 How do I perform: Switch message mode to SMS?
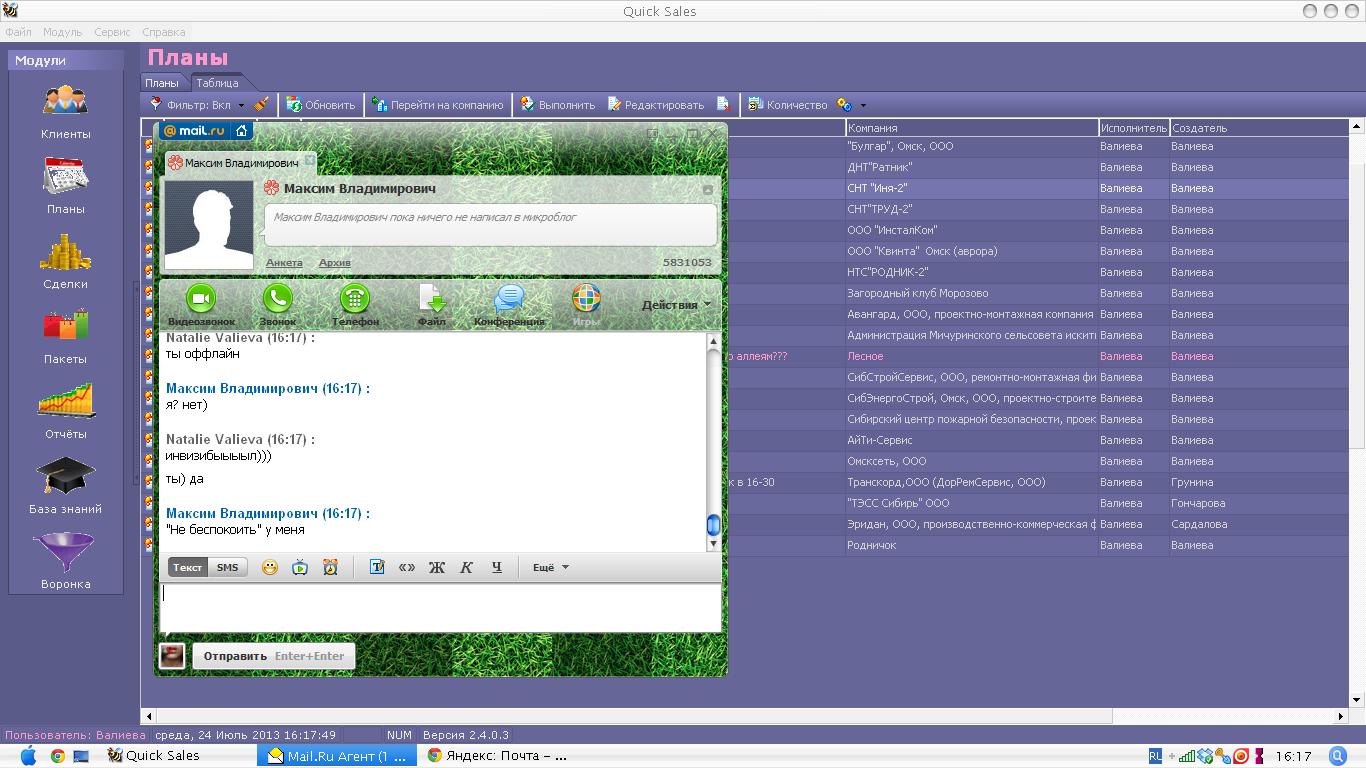(228, 567)
